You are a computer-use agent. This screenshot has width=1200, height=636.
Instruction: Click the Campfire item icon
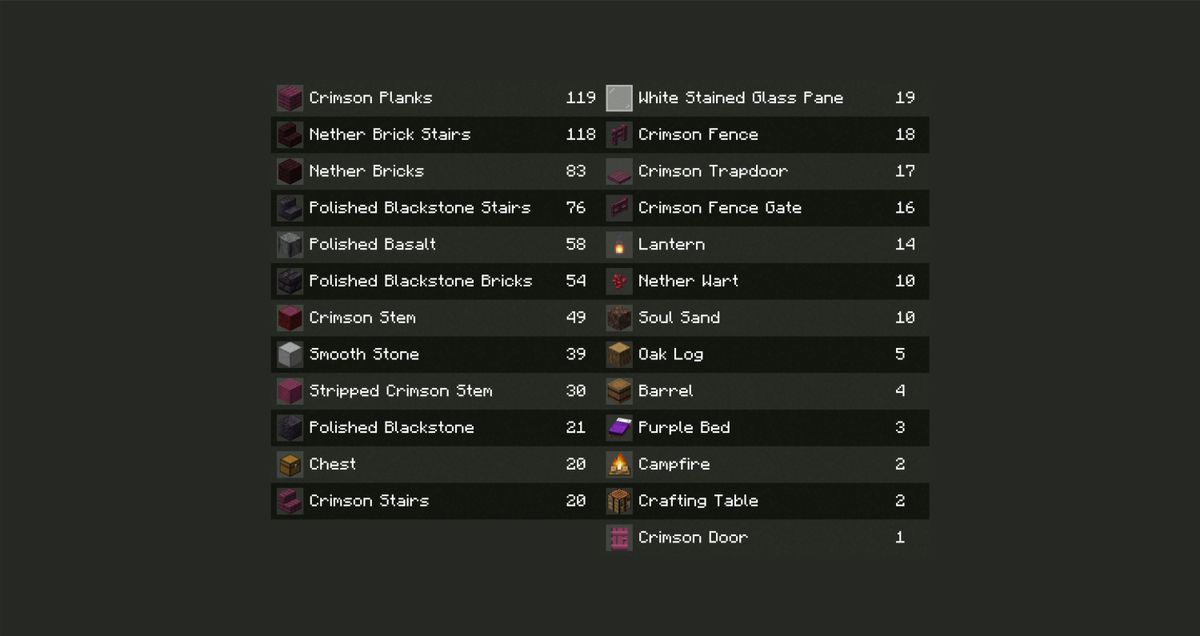619,465
